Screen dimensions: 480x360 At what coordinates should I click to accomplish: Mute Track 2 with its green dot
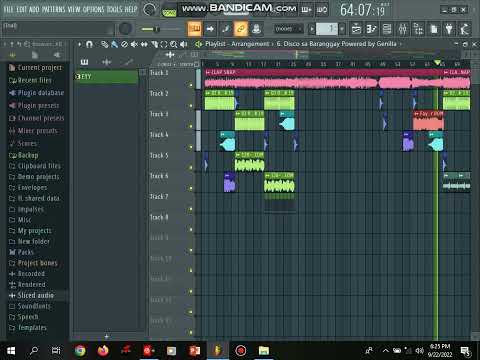pos(191,106)
